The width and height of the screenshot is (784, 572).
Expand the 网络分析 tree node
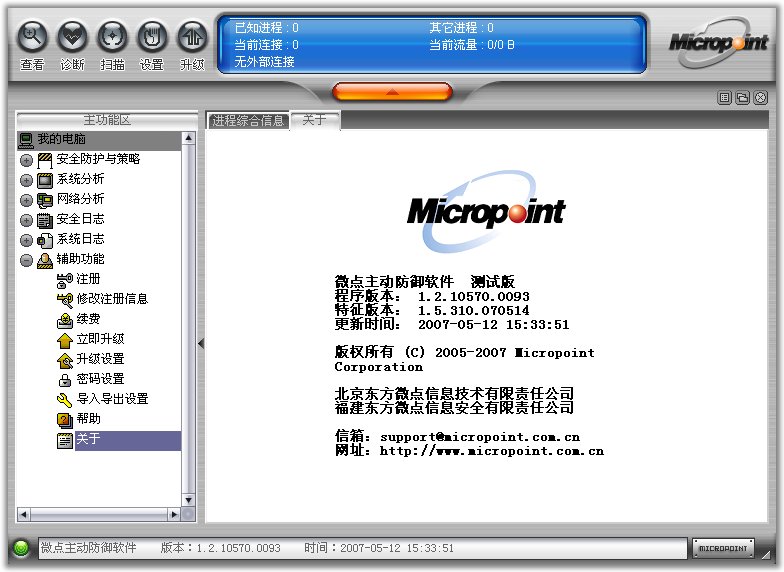26,200
